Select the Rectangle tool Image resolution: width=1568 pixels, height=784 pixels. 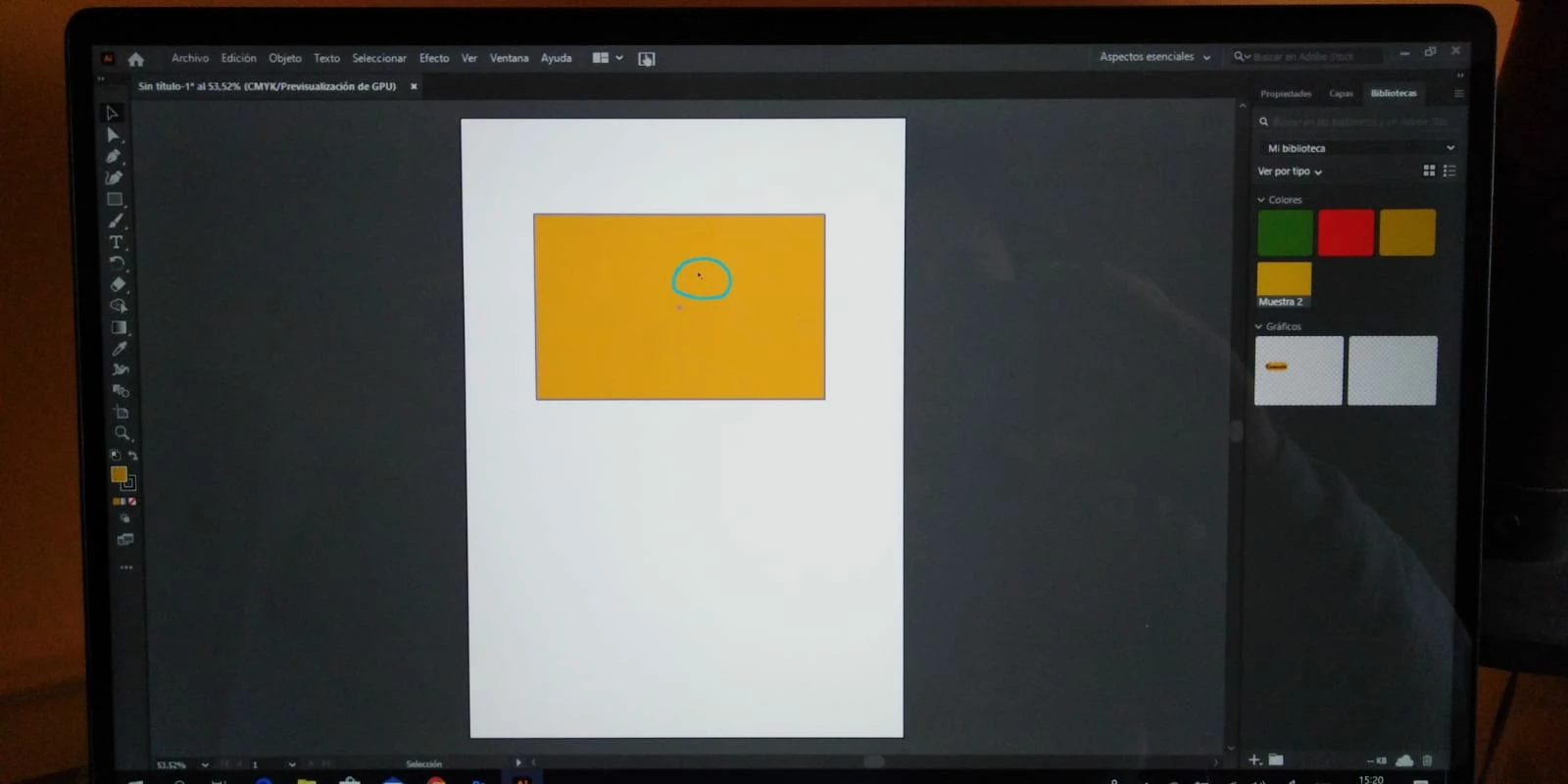click(115, 199)
